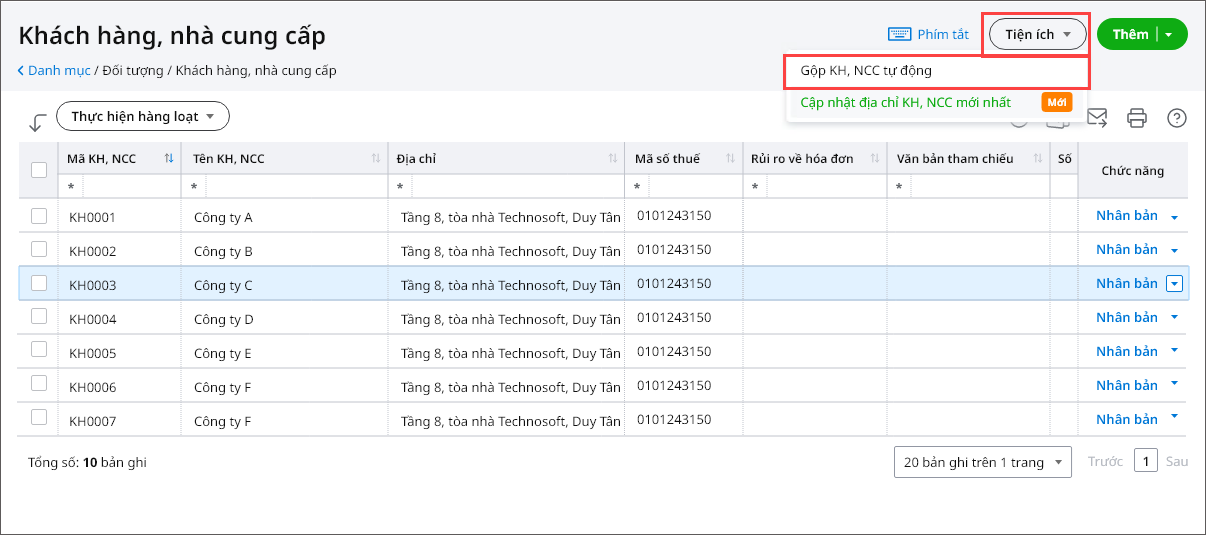1206x535 pixels.
Task: Click sort icon on Tên KH, NCC column
Action: click(x=376, y=158)
